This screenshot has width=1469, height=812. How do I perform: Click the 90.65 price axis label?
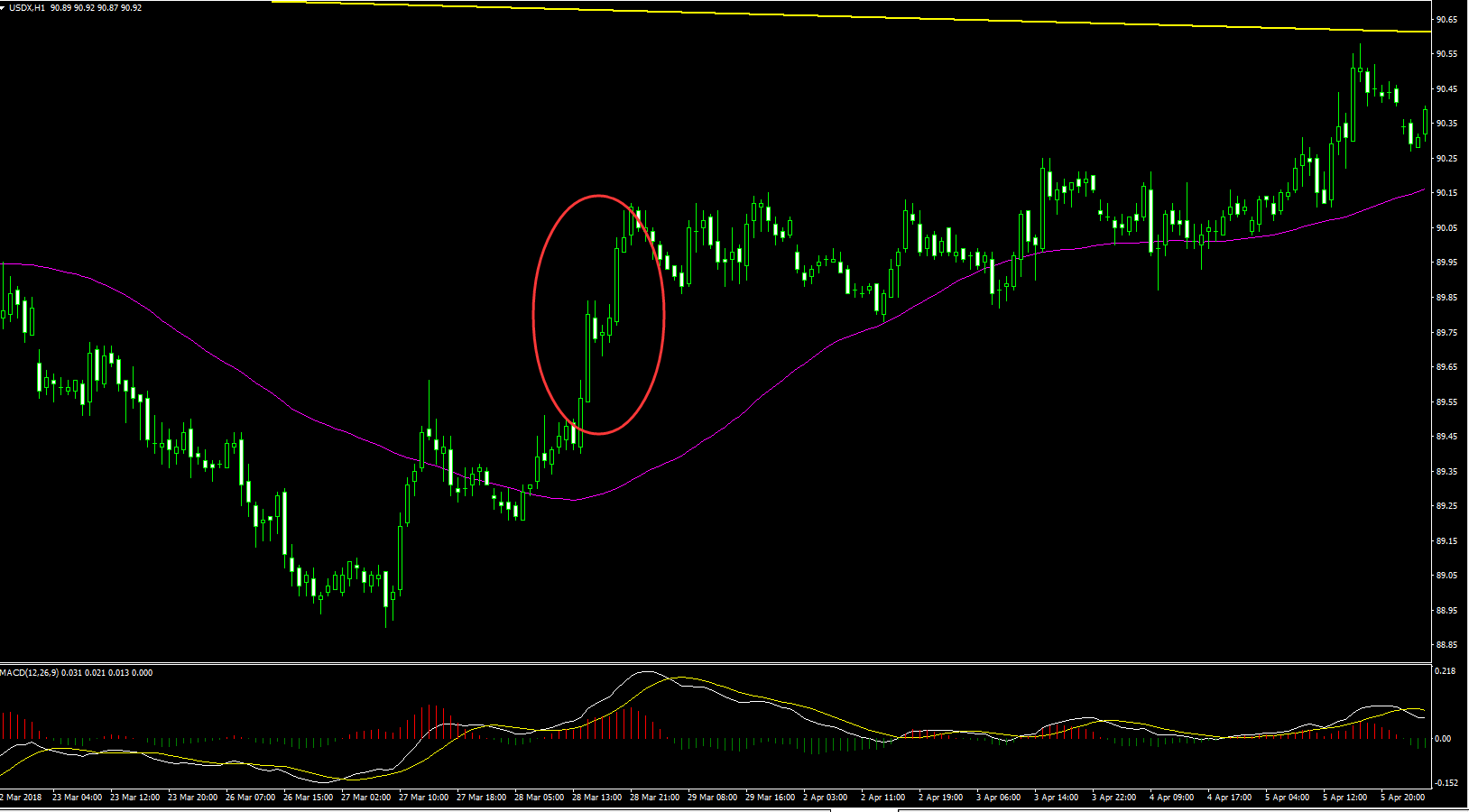pos(1447,20)
